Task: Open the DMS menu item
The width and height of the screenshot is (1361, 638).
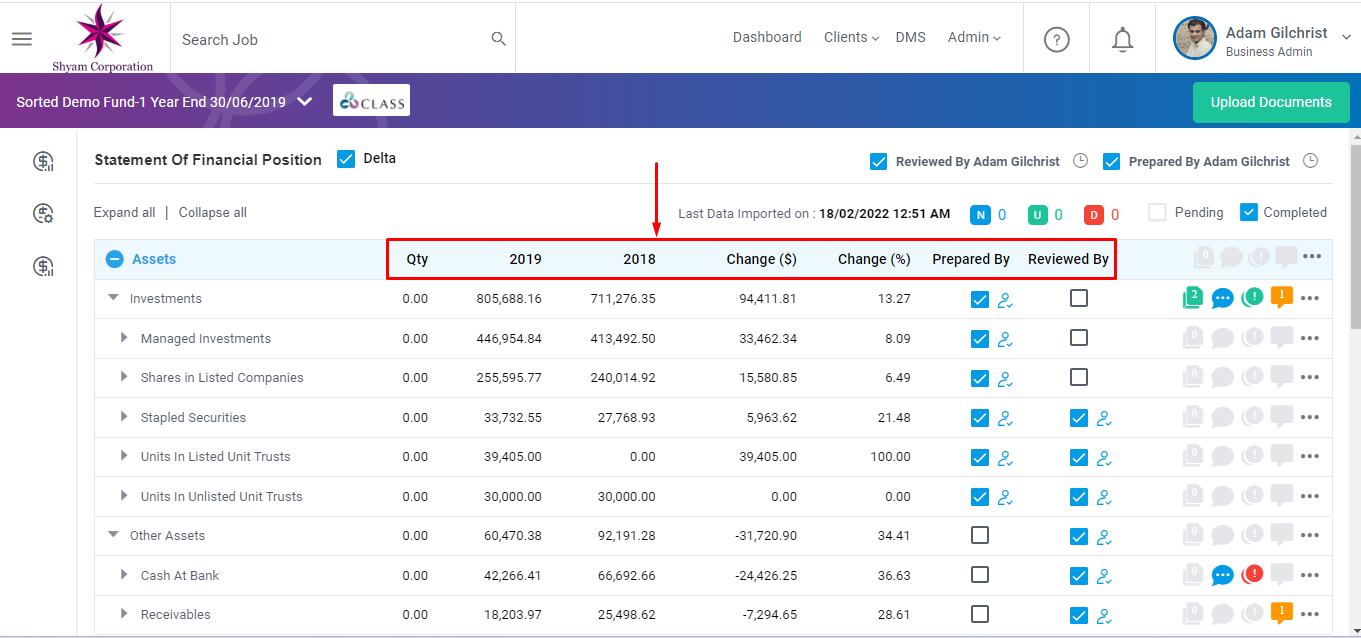Action: [x=910, y=37]
